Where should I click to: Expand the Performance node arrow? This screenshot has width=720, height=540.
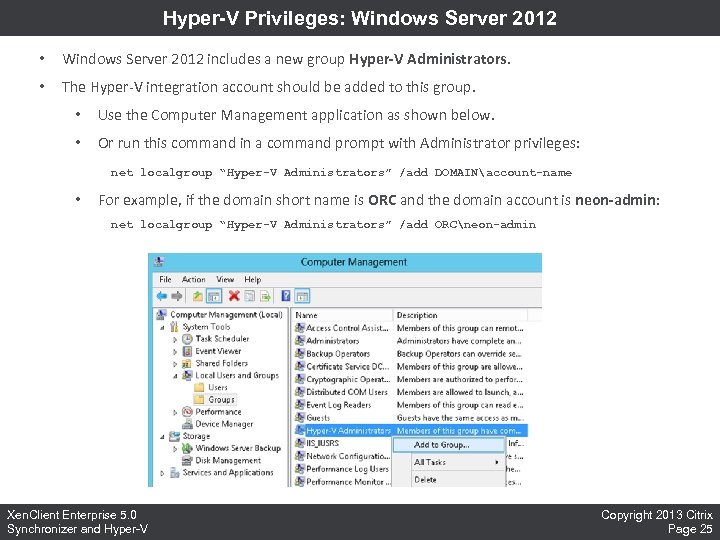(x=174, y=412)
